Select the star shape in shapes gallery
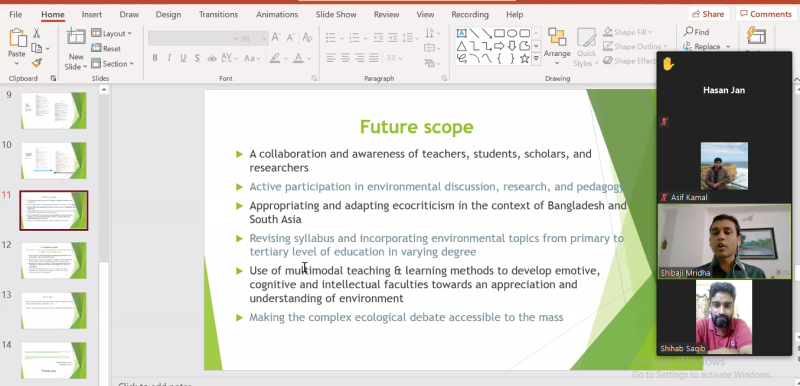 click(524, 59)
